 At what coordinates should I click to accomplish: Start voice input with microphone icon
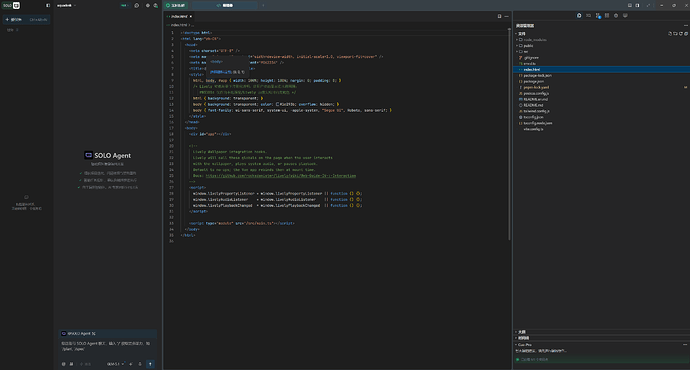pos(140,364)
